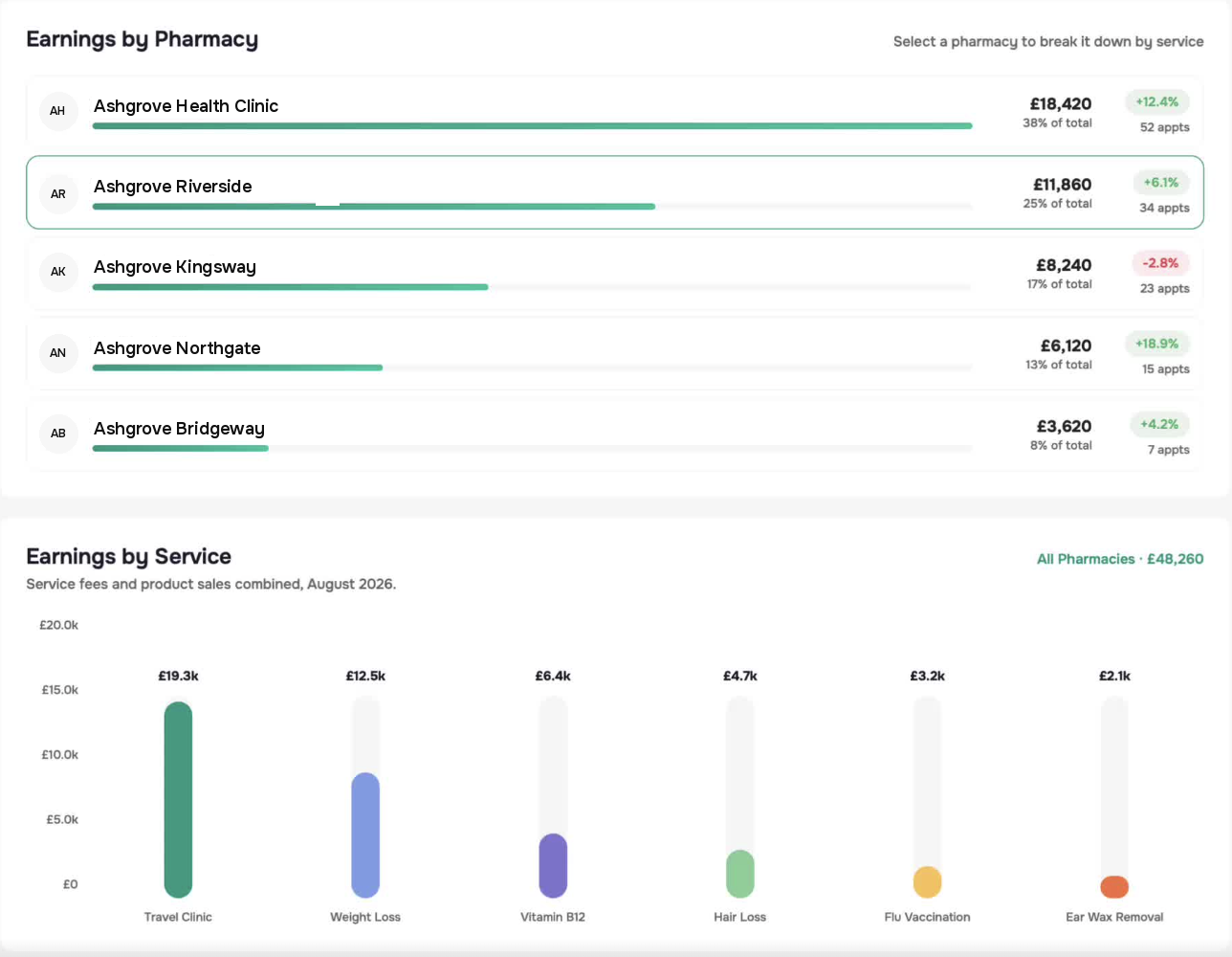Click the +4.2% growth badge
Viewport: 1232px width, 957px height.
pos(1159,424)
